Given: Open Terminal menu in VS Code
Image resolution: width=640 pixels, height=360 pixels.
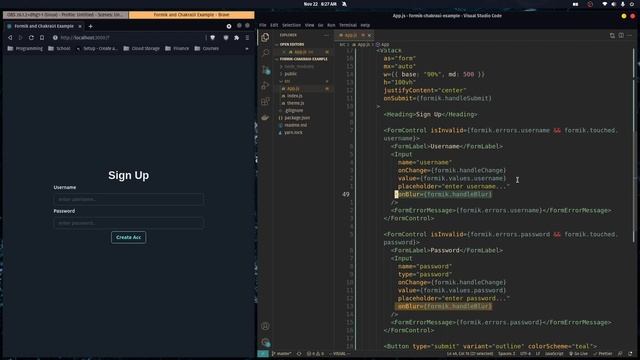Looking at the screenshot, I should pyautogui.click(x=348, y=25).
